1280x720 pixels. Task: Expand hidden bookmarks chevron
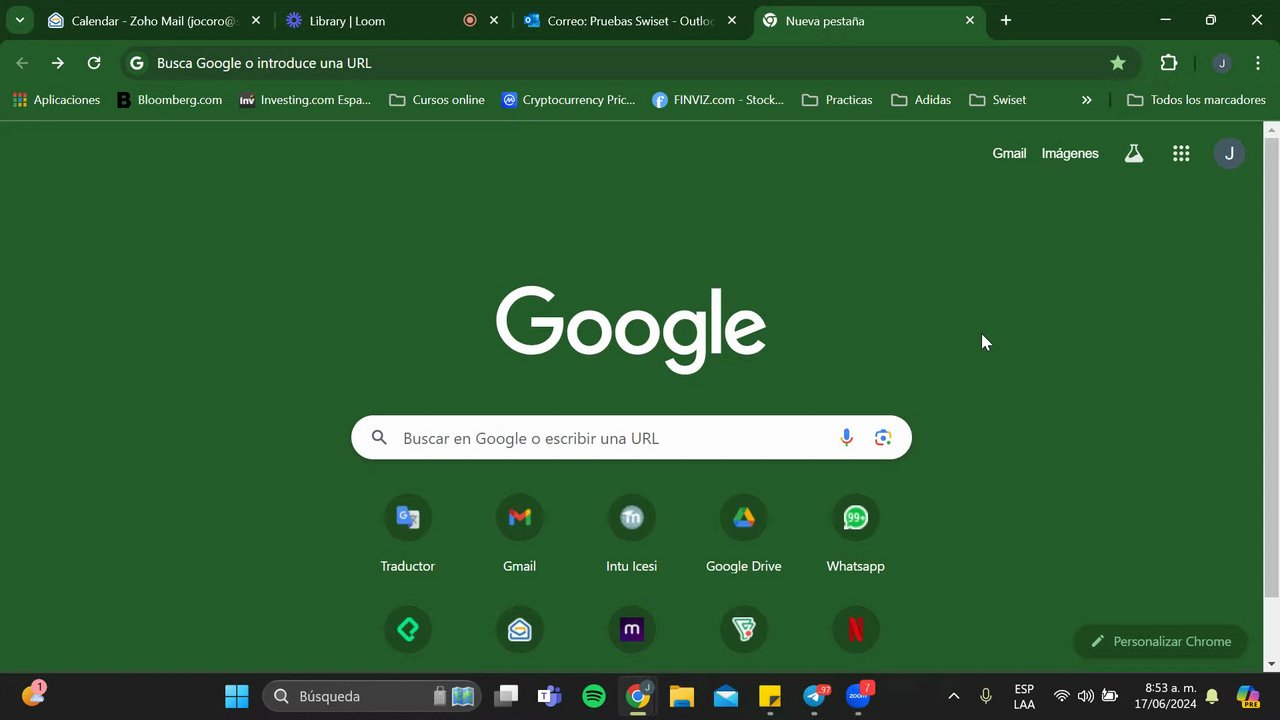(x=1087, y=100)
